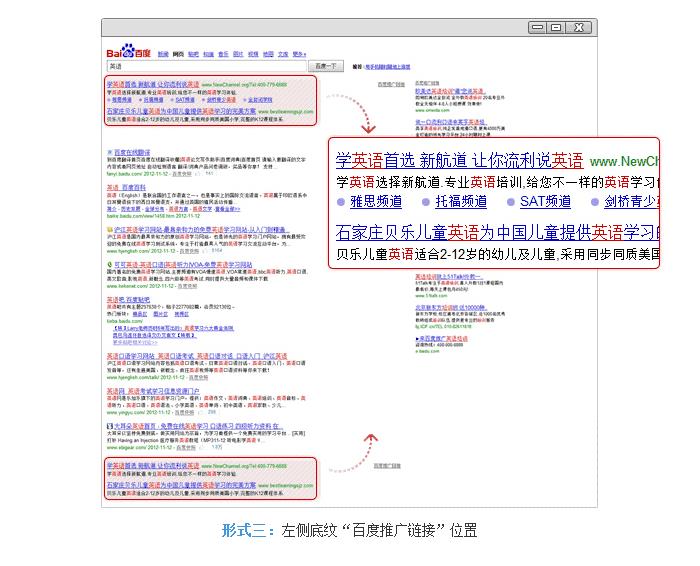This screenshot has height=566, width=700.
Task: Open the 地图 navigation link
Action: [268, 54]
